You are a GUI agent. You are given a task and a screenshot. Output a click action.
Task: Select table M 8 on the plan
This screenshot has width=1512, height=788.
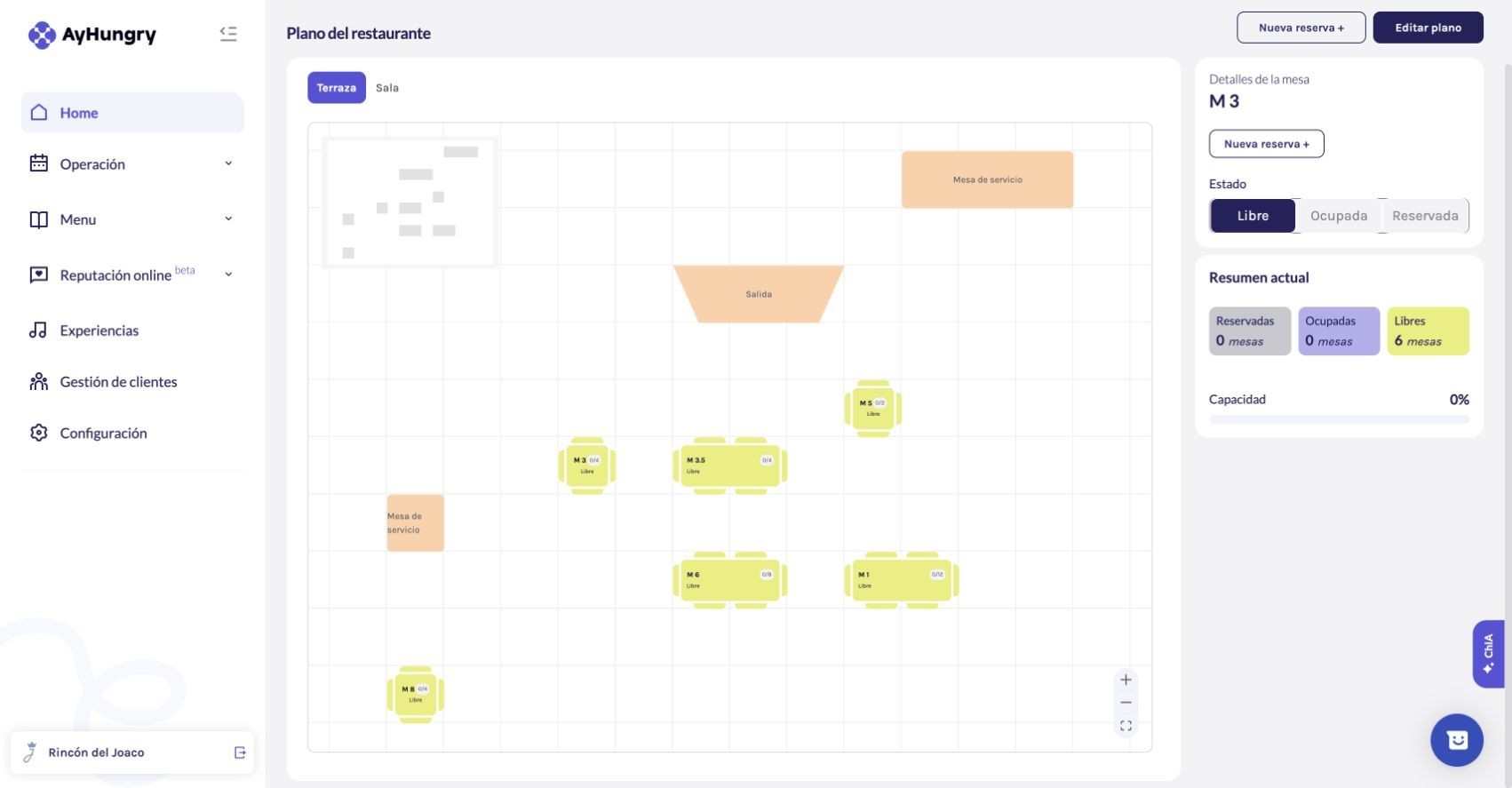415,695
